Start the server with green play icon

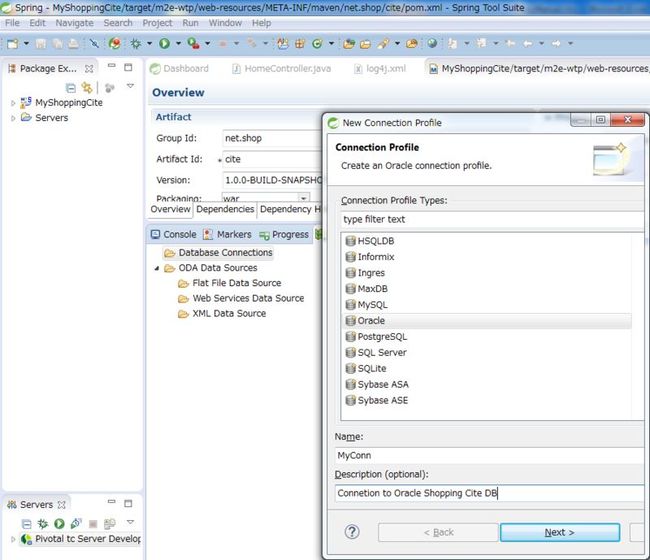[59, 523]
